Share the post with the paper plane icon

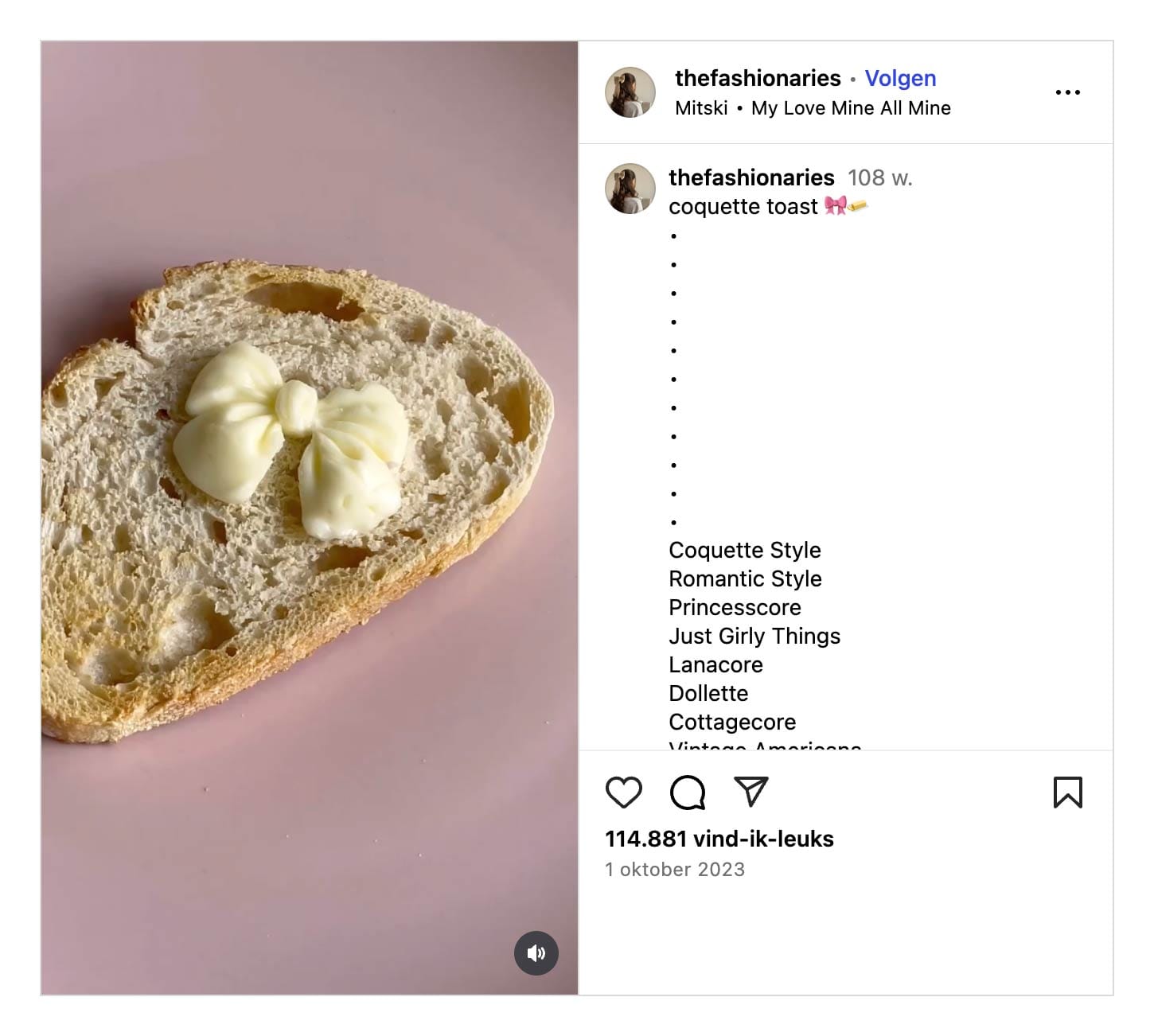click(x=751, y=793)
